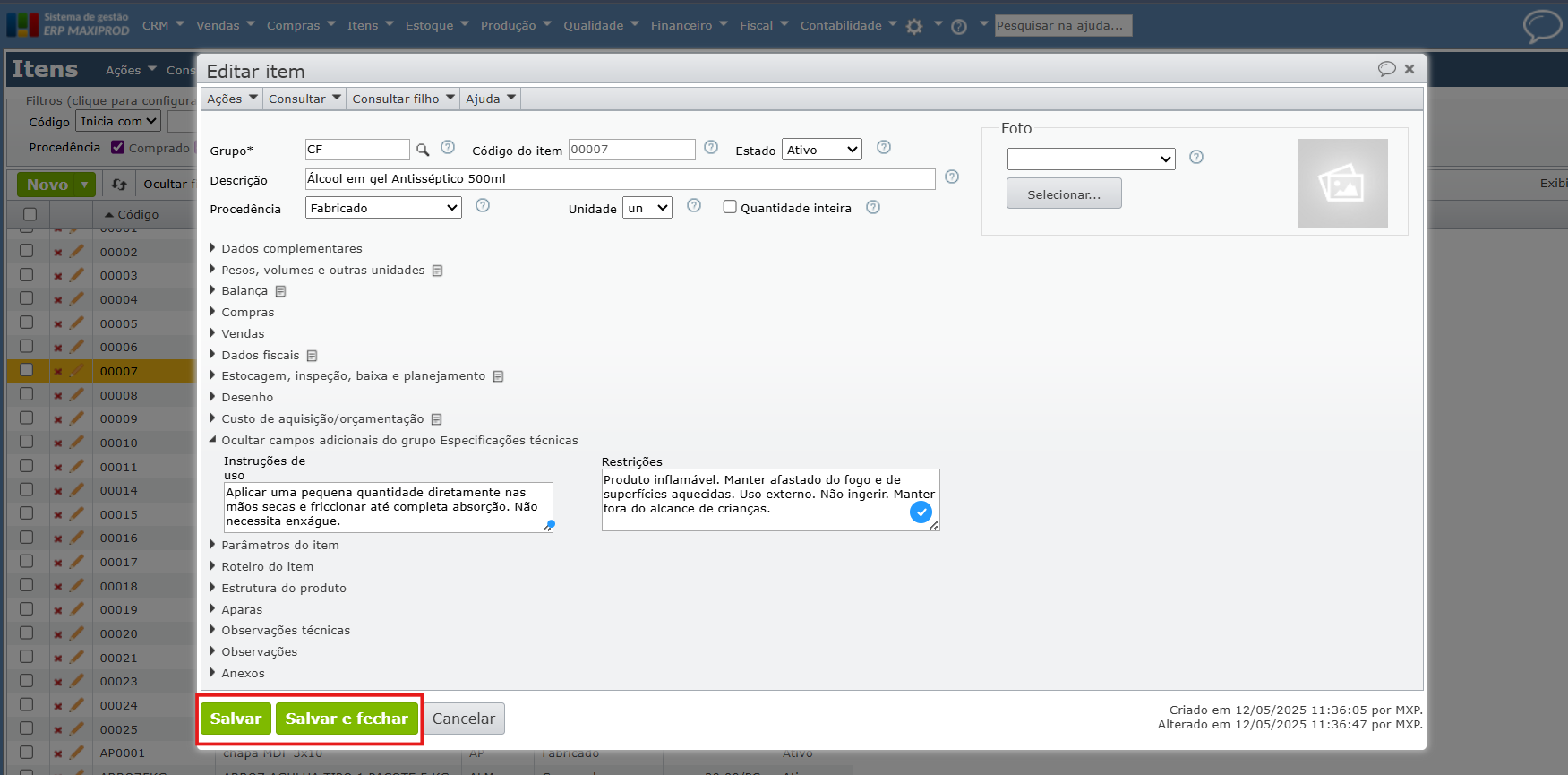
Task: Click the Pesquisar na ajuda search box
Action: tap(1064, 25)
